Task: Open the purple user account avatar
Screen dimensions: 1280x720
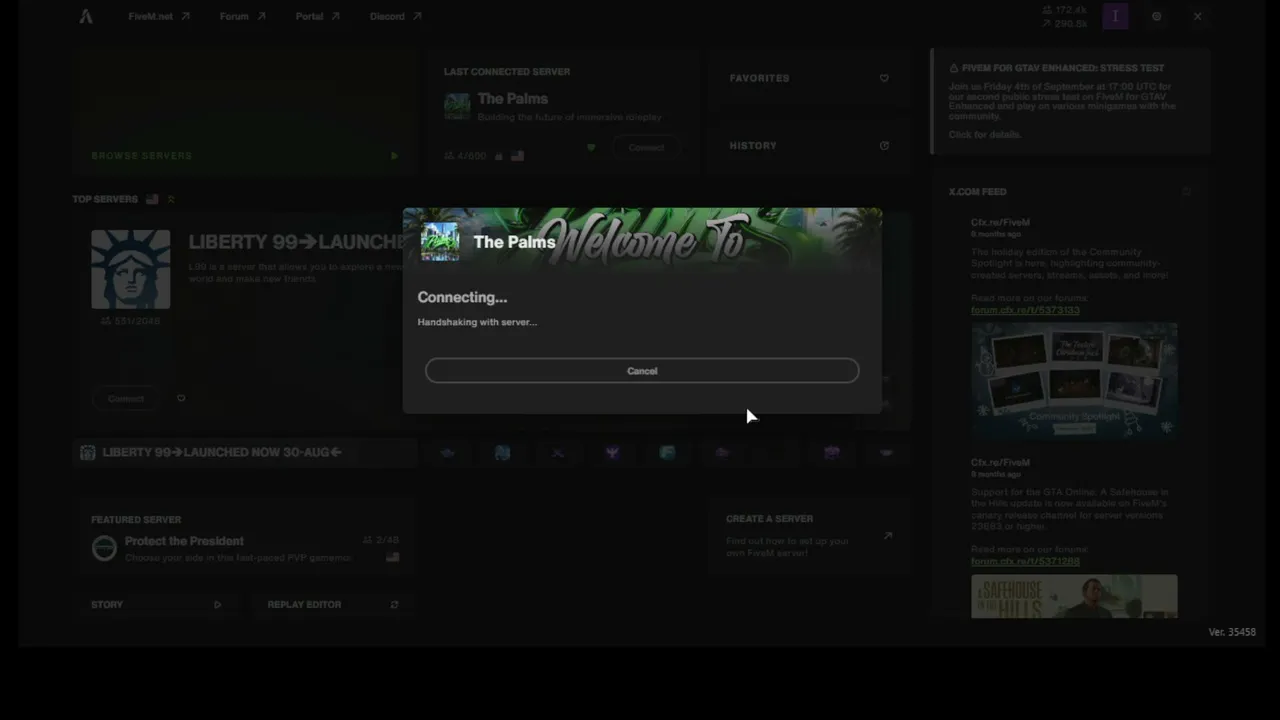Action: click(1115, 16)
